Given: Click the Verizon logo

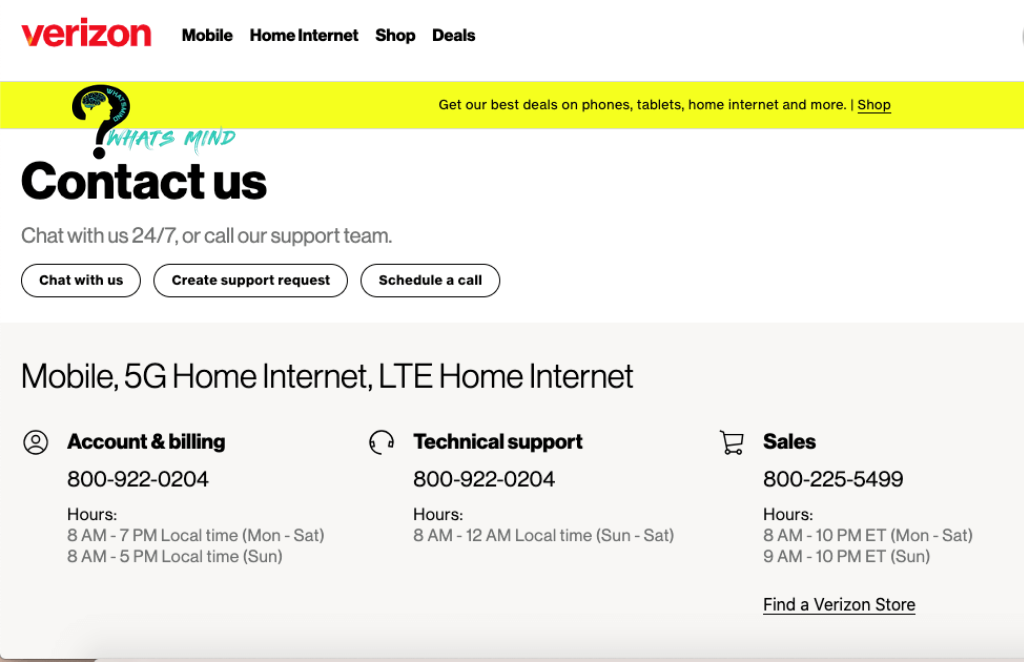Looking at the screenshot, I should tap(86, 34).
